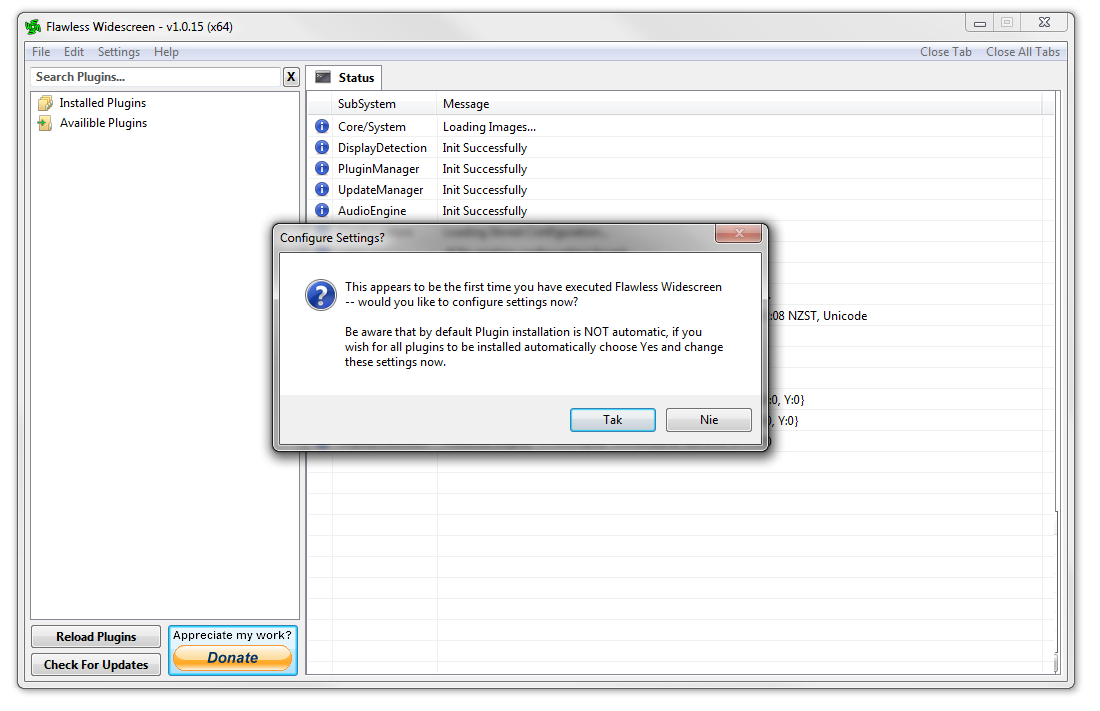Click the info icon beside DisplayDetection
Screen dimensions: 1100x711
click(322, 147)
